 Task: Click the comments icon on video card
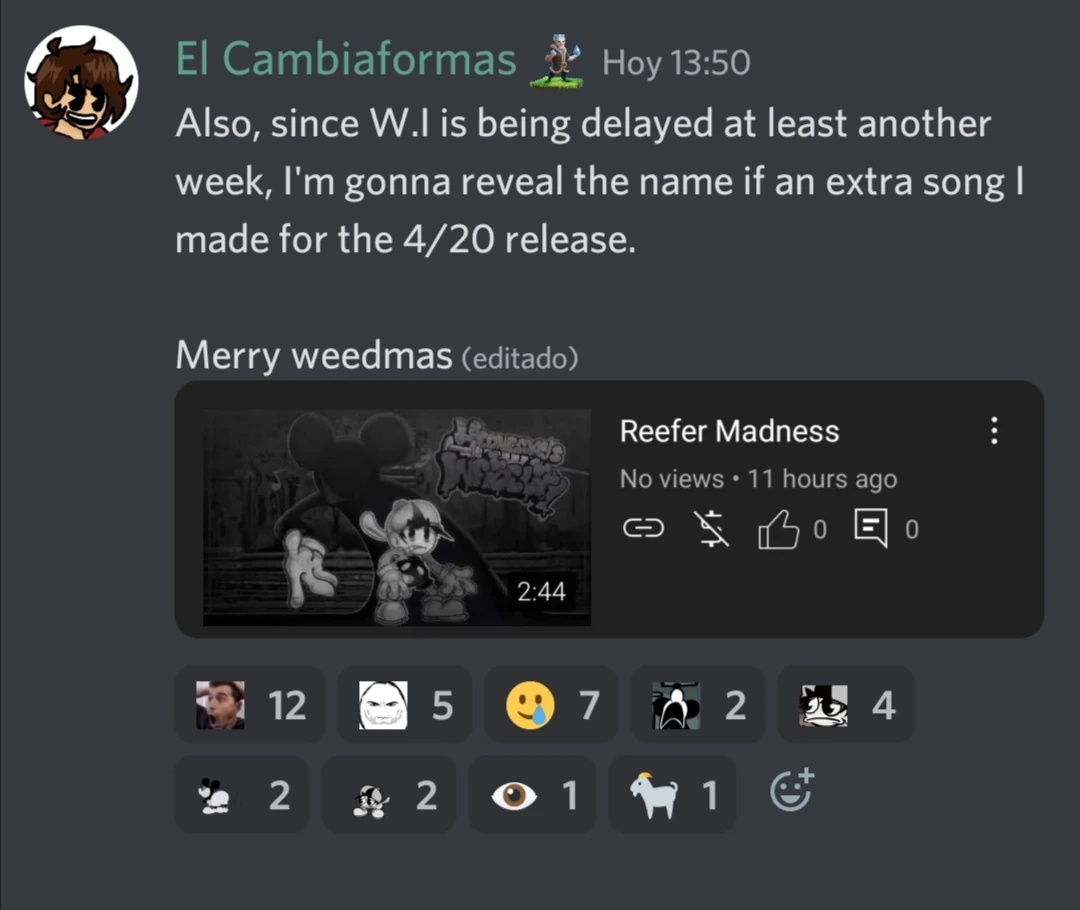pos(871,528)
